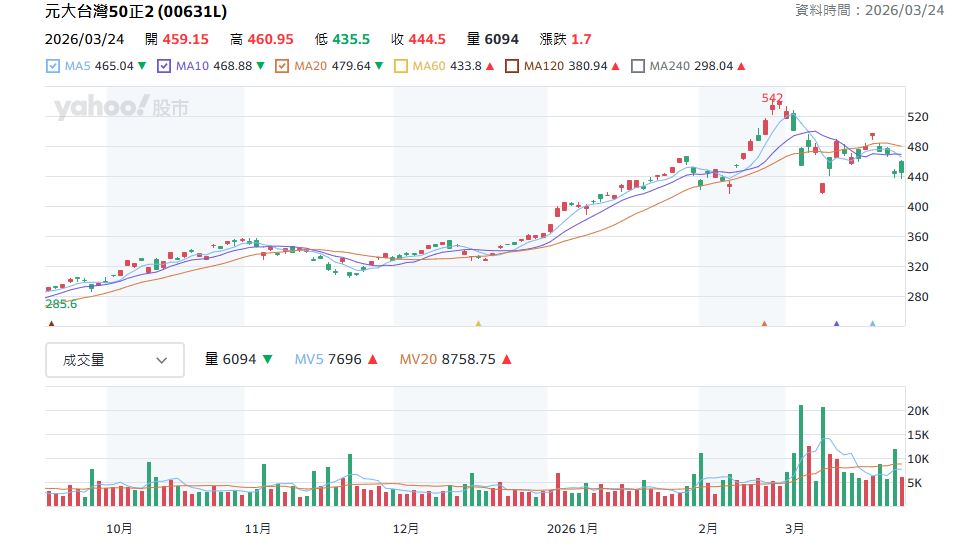962x550 pixels.
Task: Uncheck the MA5 moving average checkbox
Action: [x=53, y=67]
